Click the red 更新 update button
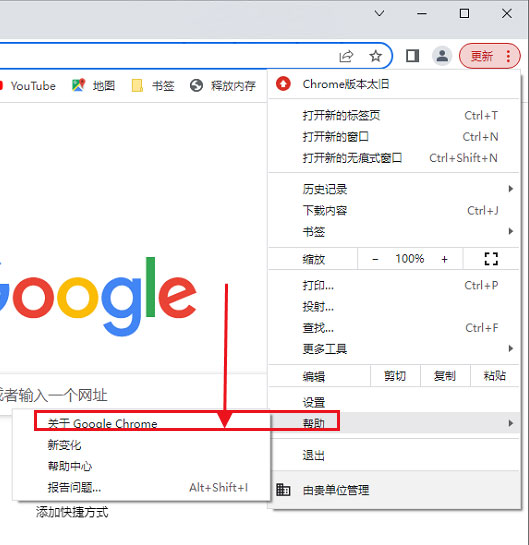529x545 pixels. 481,56
